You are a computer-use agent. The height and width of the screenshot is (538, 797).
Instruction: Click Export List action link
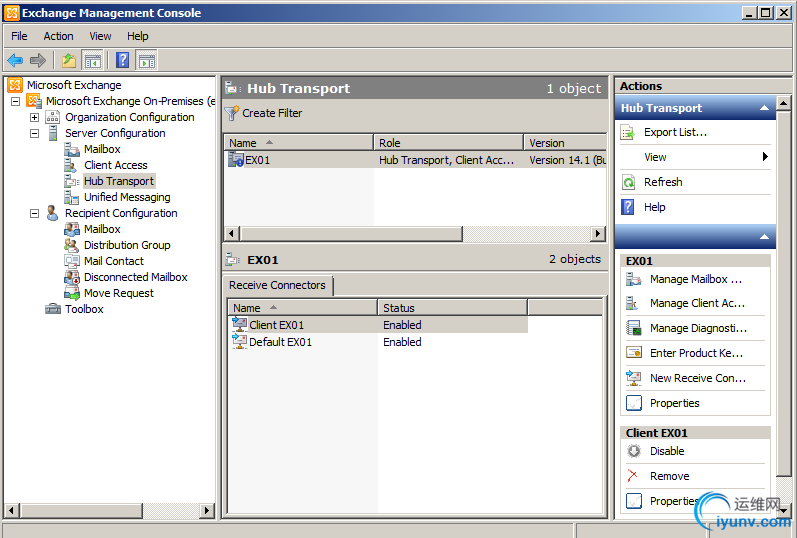click(x=675, y=132)
